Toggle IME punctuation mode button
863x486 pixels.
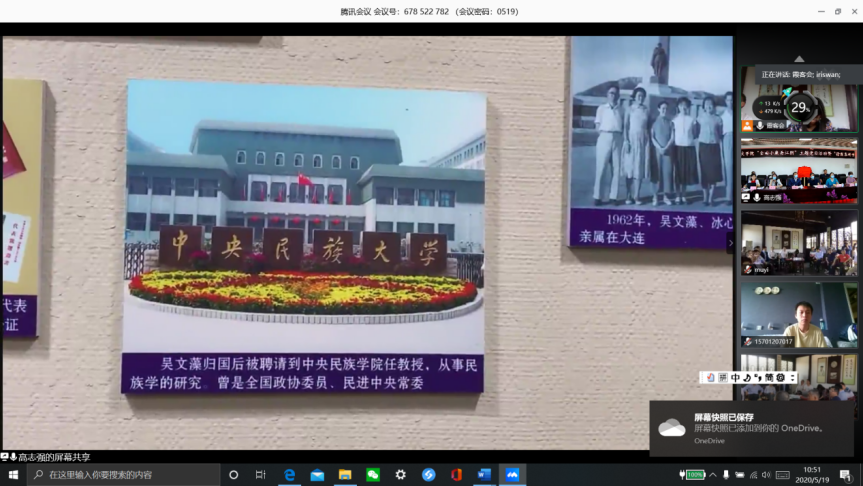758,378
